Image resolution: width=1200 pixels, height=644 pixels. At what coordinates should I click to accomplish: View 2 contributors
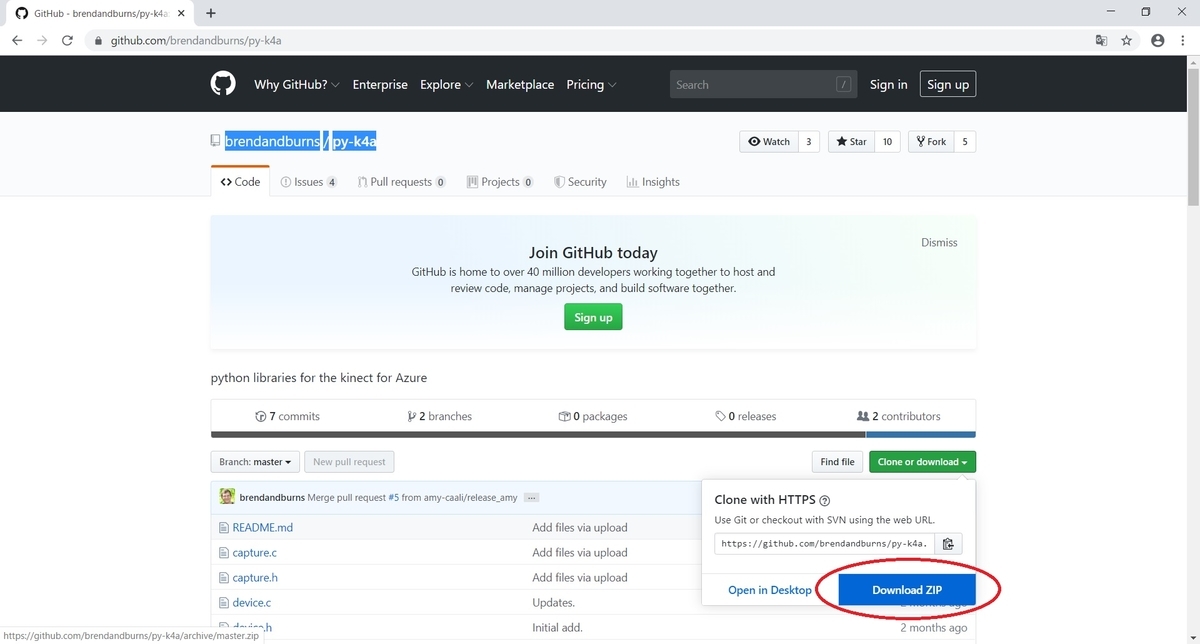pyautogui.click(x=899, y=416)
